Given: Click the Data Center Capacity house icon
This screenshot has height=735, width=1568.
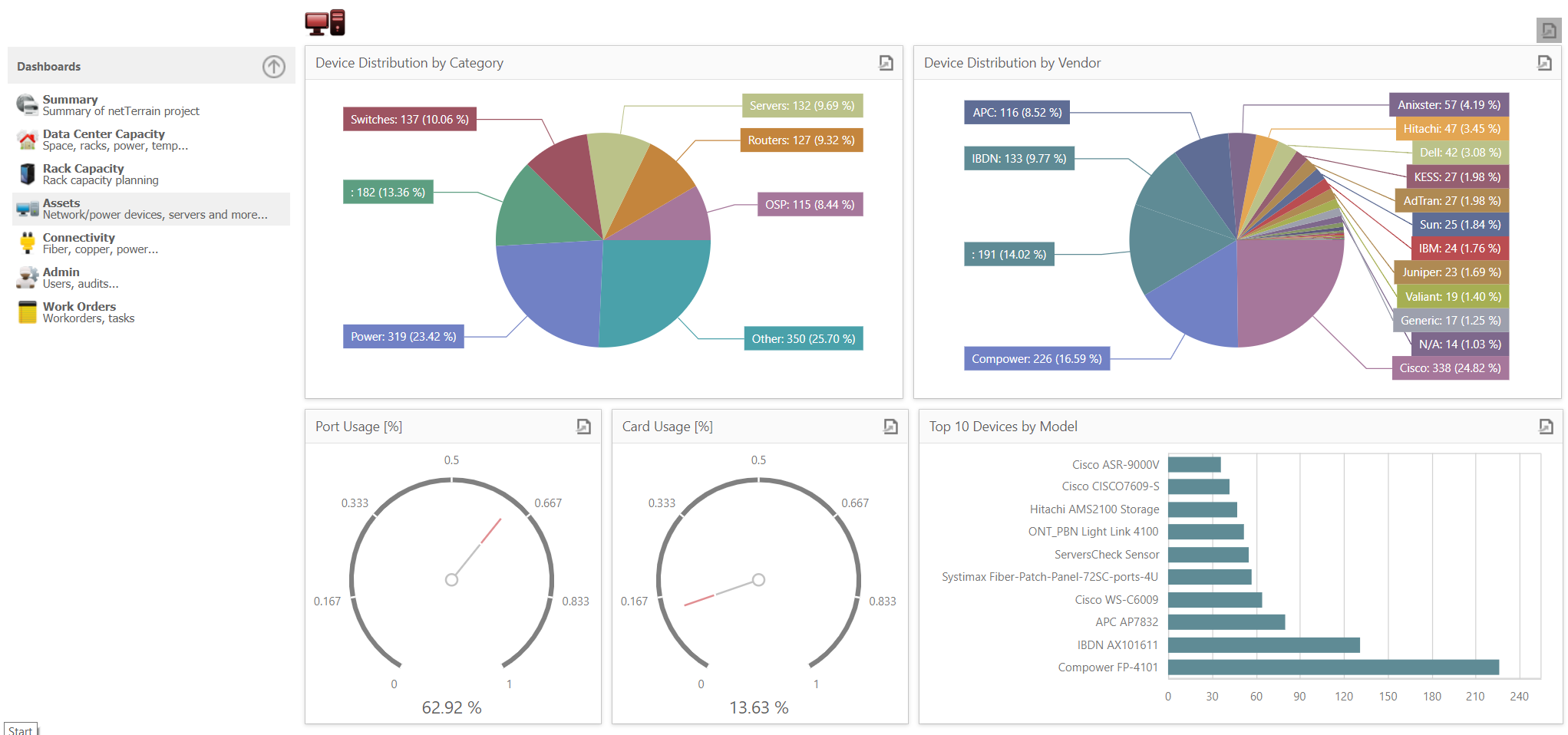Looking at the screenshot, I should click(x=27, y=140).
